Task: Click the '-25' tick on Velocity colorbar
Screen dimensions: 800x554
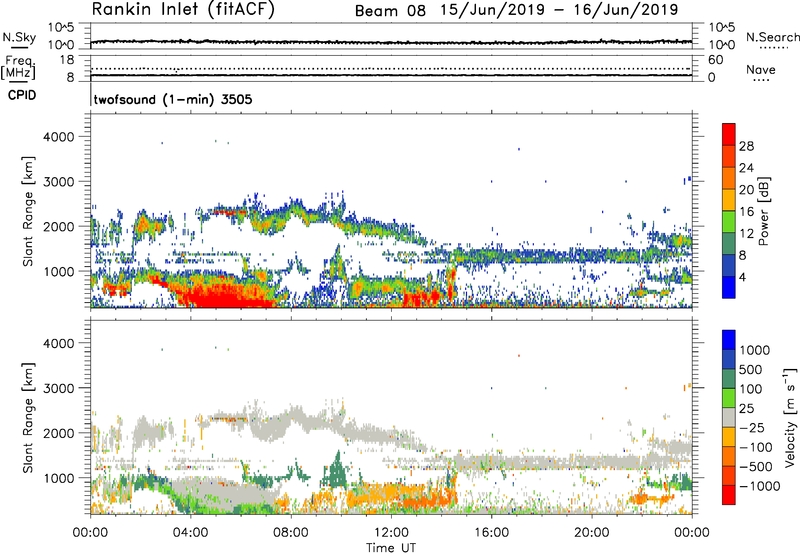Action: click(x=752, y=427)
